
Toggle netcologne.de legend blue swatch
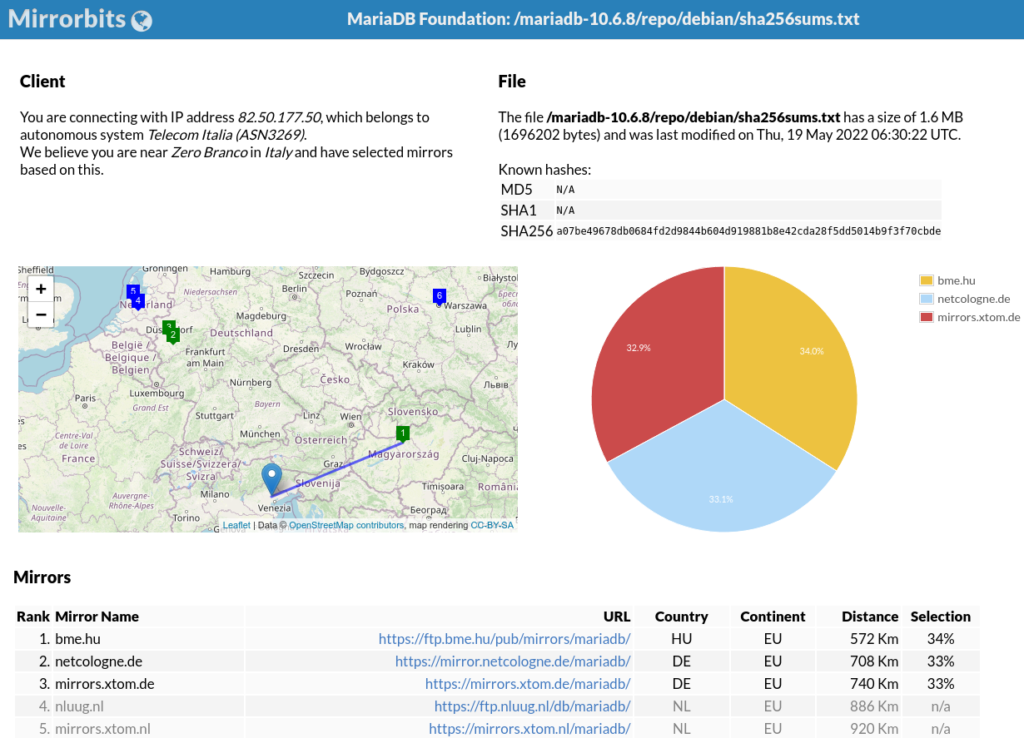pyautogui.click(x=926, y=298)
